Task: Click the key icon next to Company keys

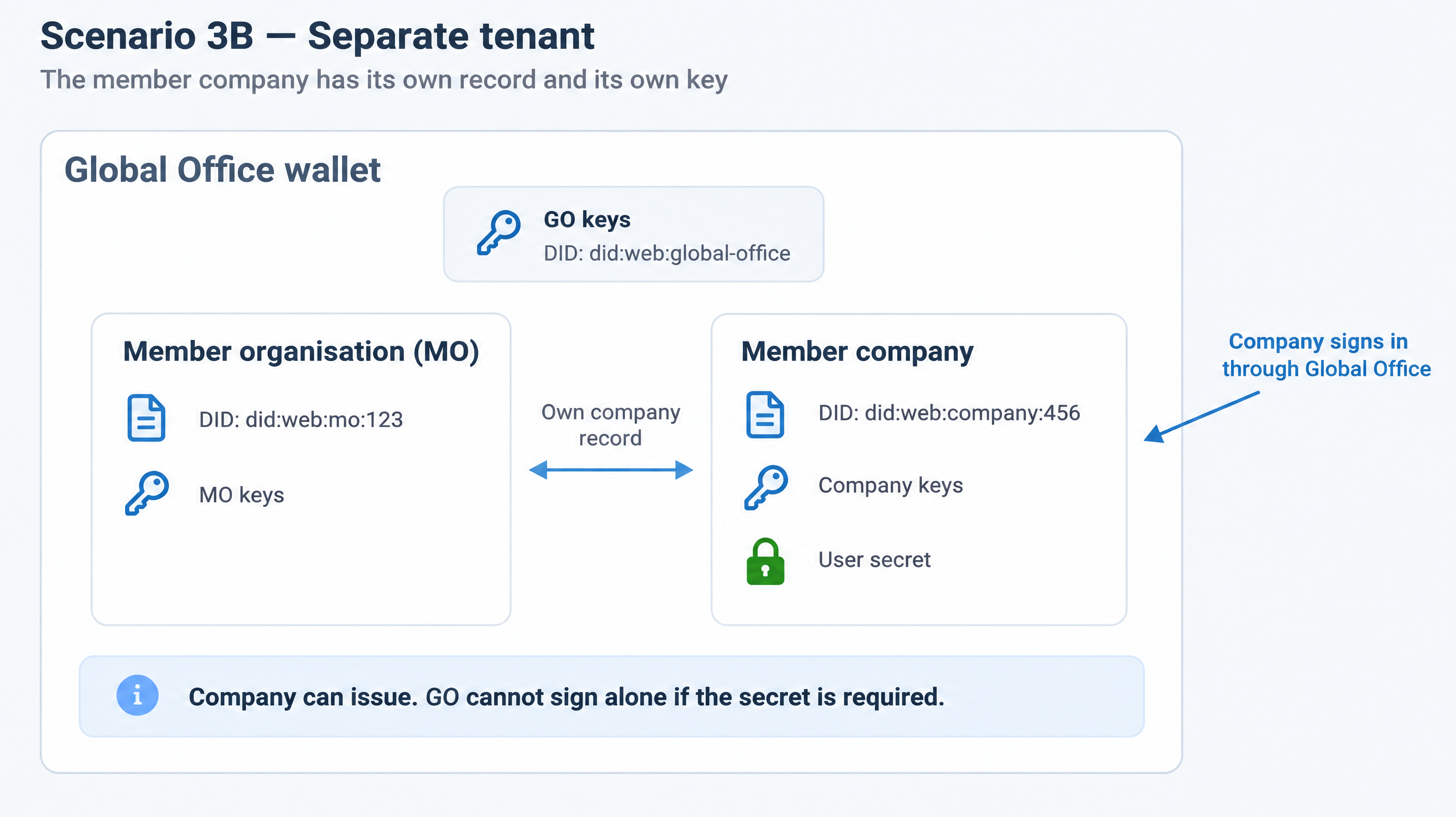Action: [766, 487]
